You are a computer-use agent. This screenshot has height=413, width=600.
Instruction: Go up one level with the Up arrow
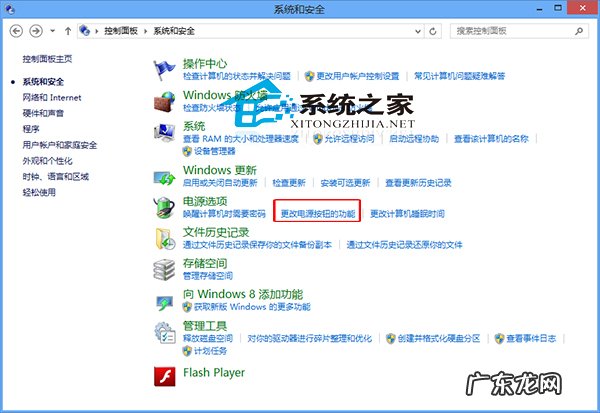[68, 31]
